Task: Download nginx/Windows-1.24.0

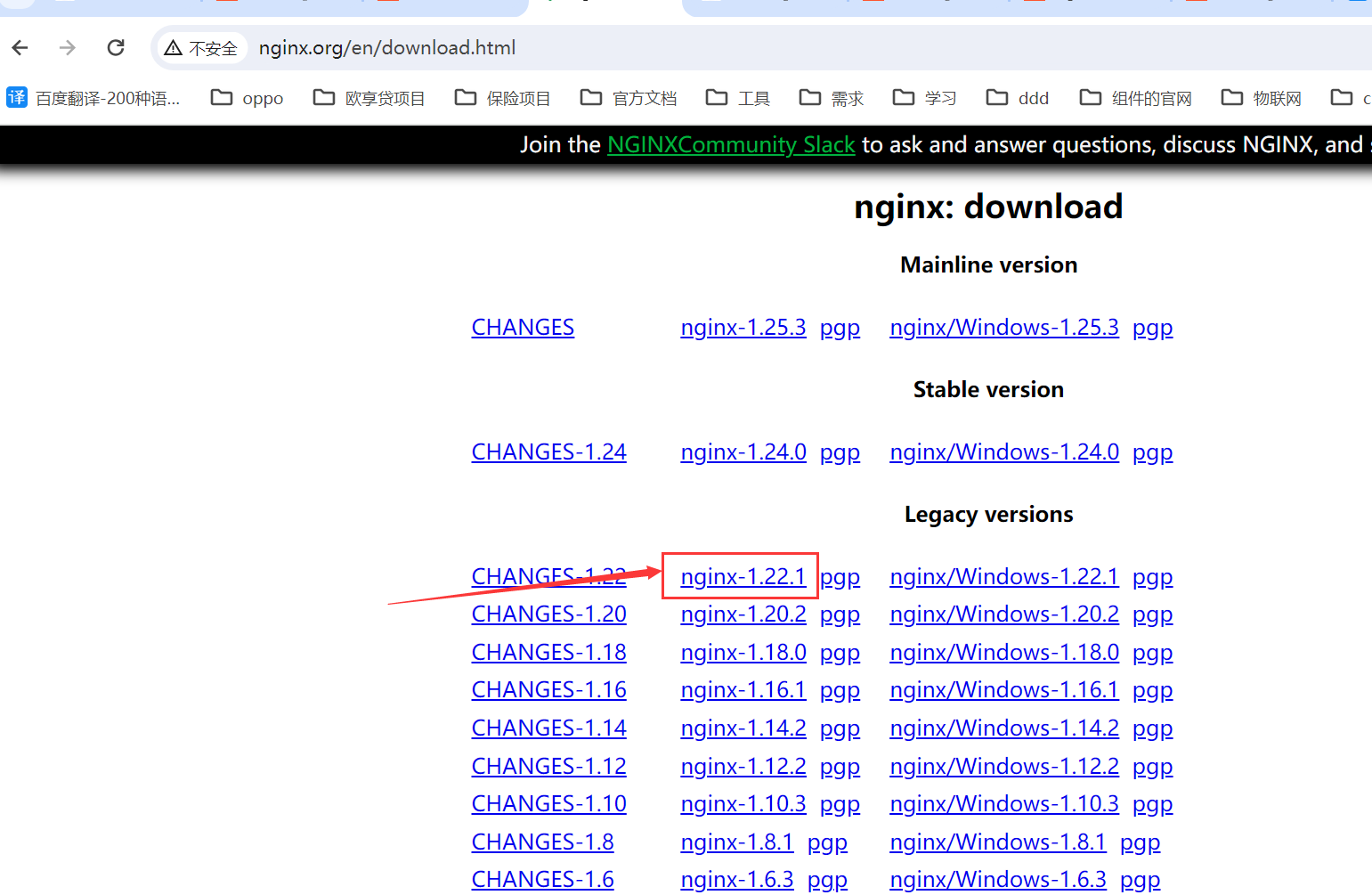Action: click(x=1004, y=452)
